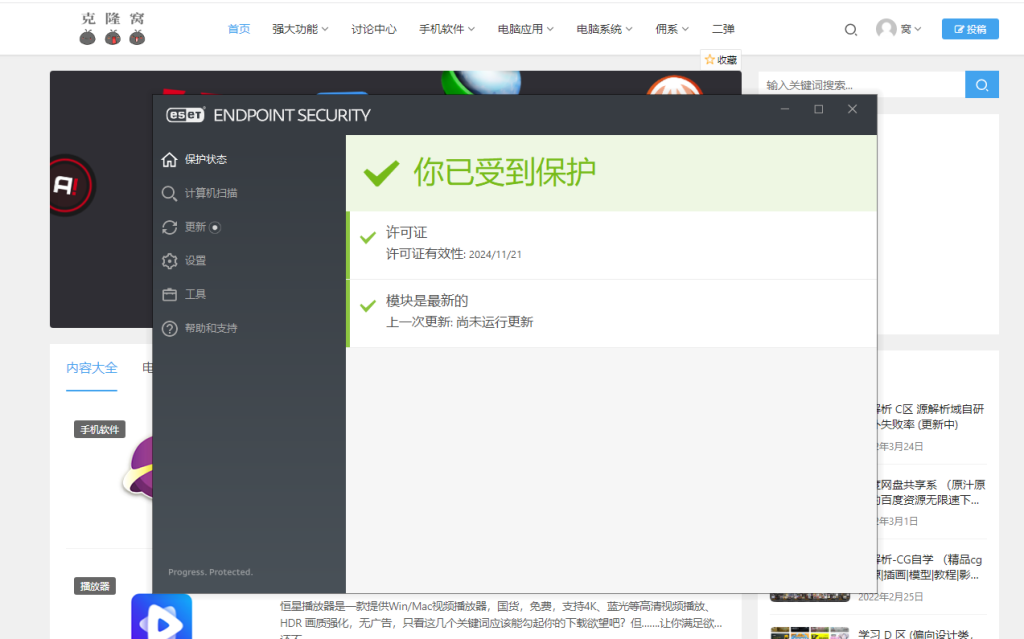Open the blue video player app thumbnail
The image size is (1024, 639).
(x=161, y=616)
